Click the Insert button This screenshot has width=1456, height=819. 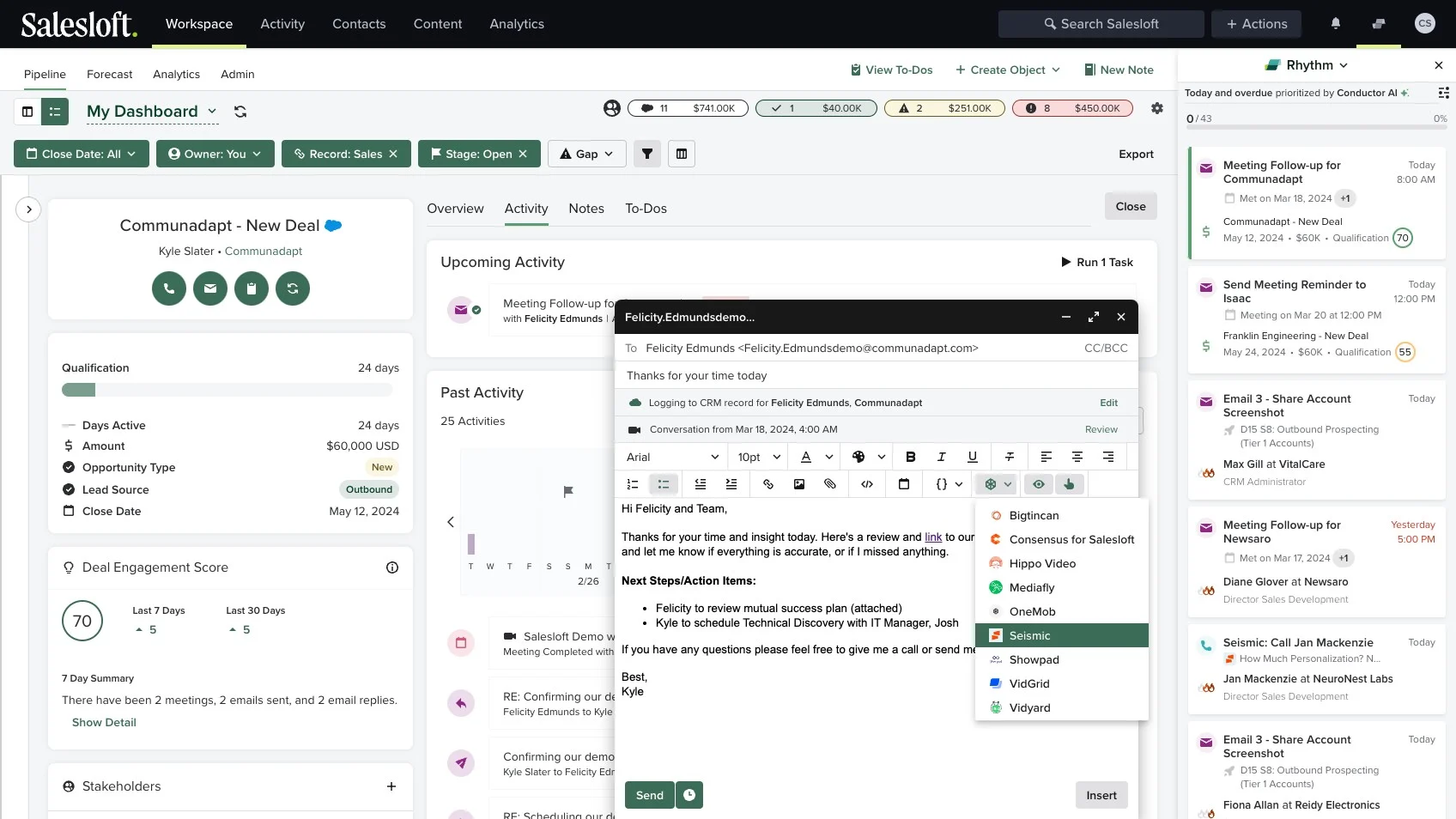1101,795
